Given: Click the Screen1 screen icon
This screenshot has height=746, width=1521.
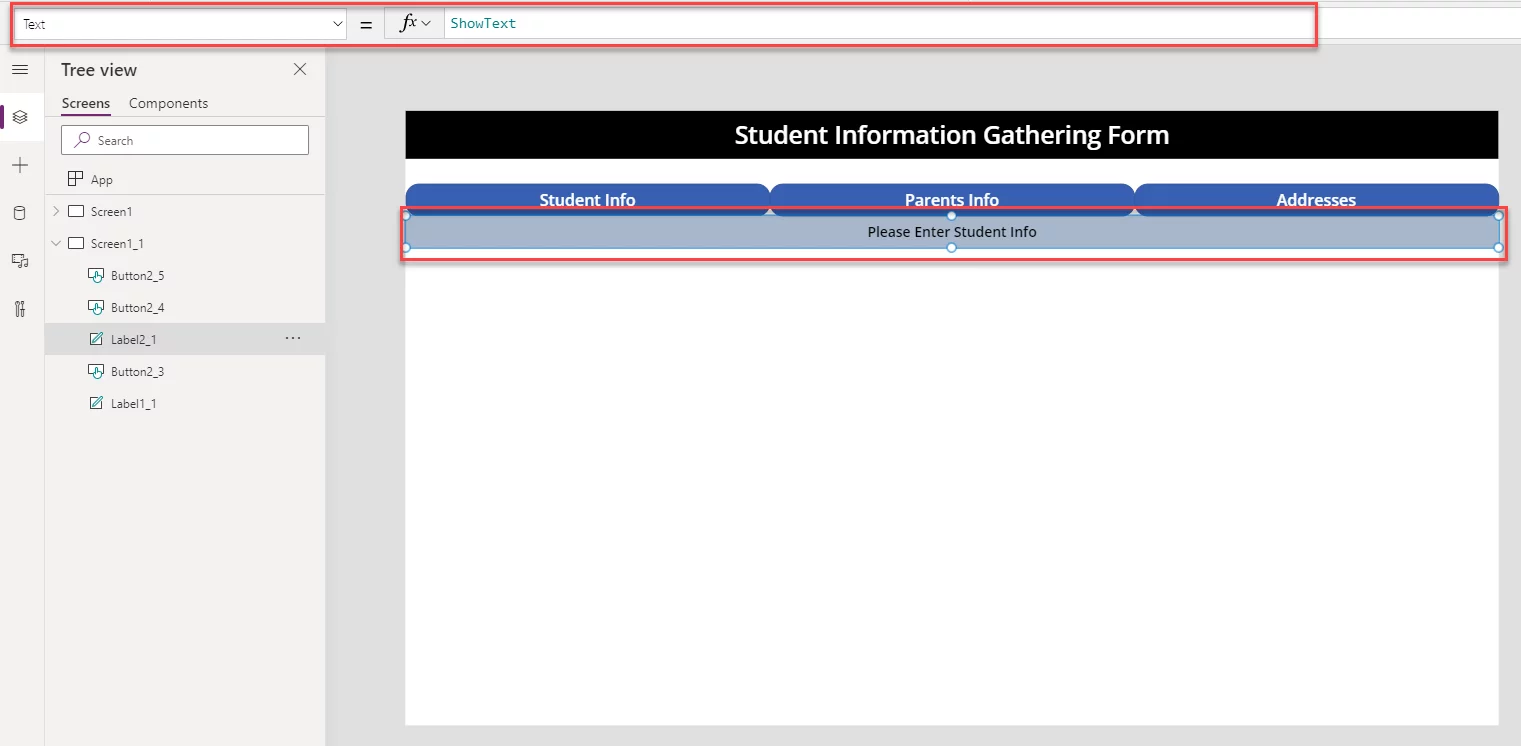Looking at the screenshot, I should pyautogui.click(x=76, y=211).
